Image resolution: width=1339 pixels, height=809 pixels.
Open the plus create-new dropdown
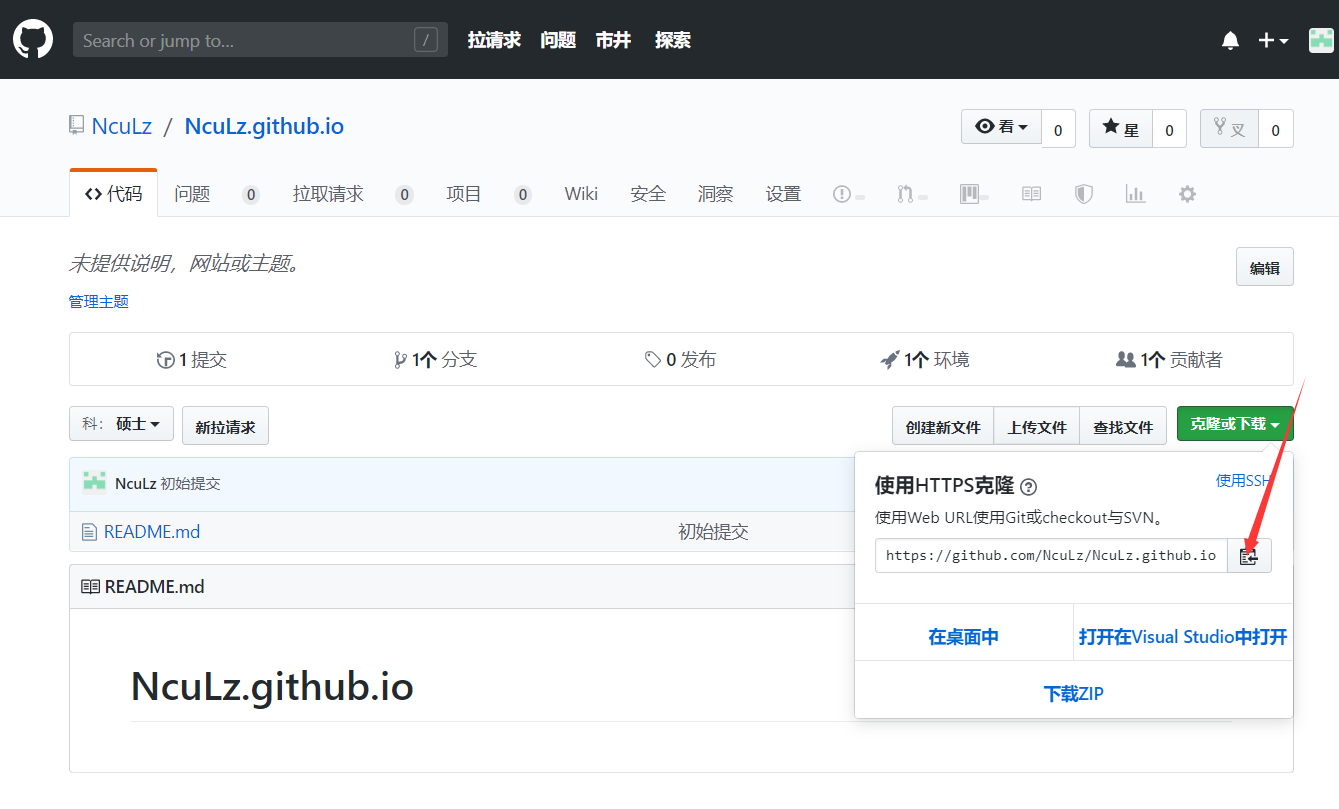(x=1273, y=41)
